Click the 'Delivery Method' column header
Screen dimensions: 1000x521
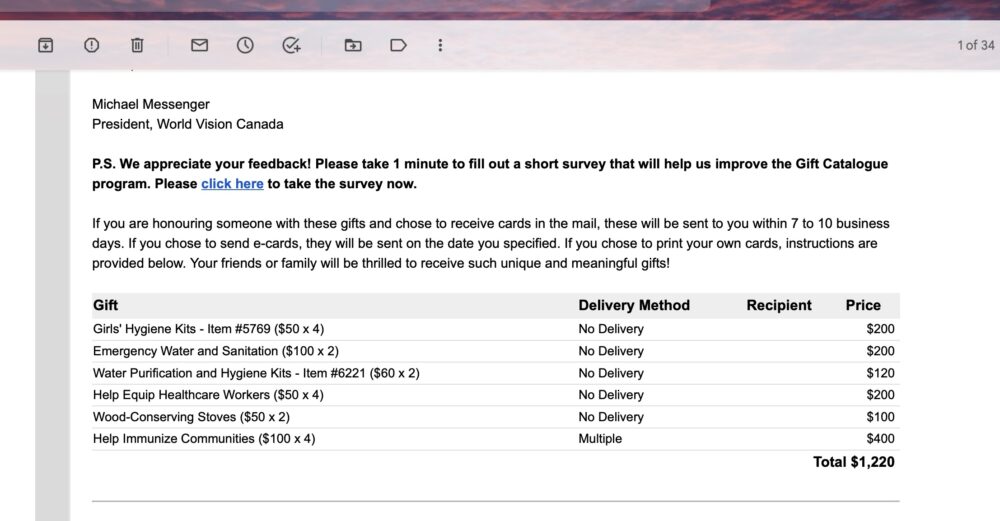[x=633, y=305]
